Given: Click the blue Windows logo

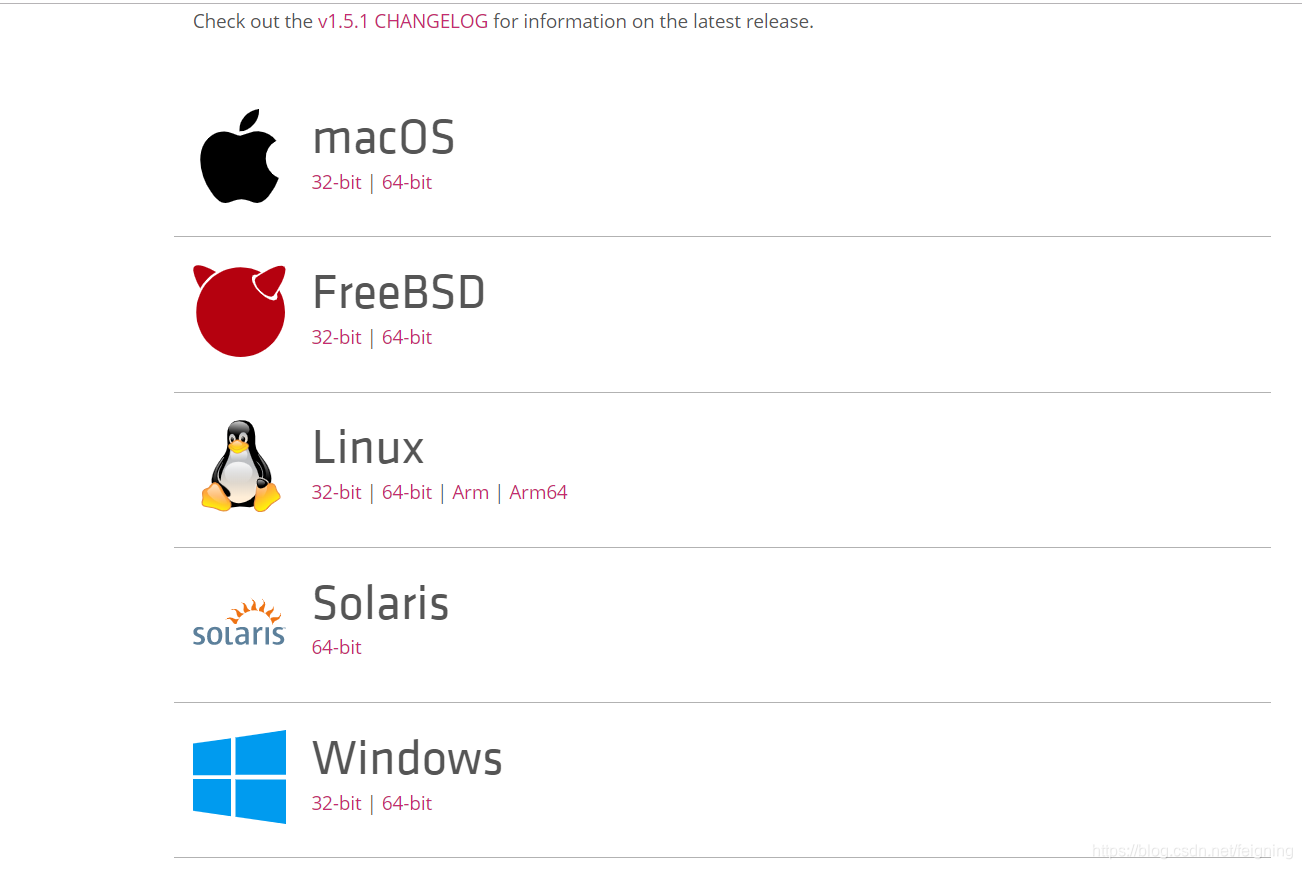Looking at the screenshot, I should [x=239, y=777].
